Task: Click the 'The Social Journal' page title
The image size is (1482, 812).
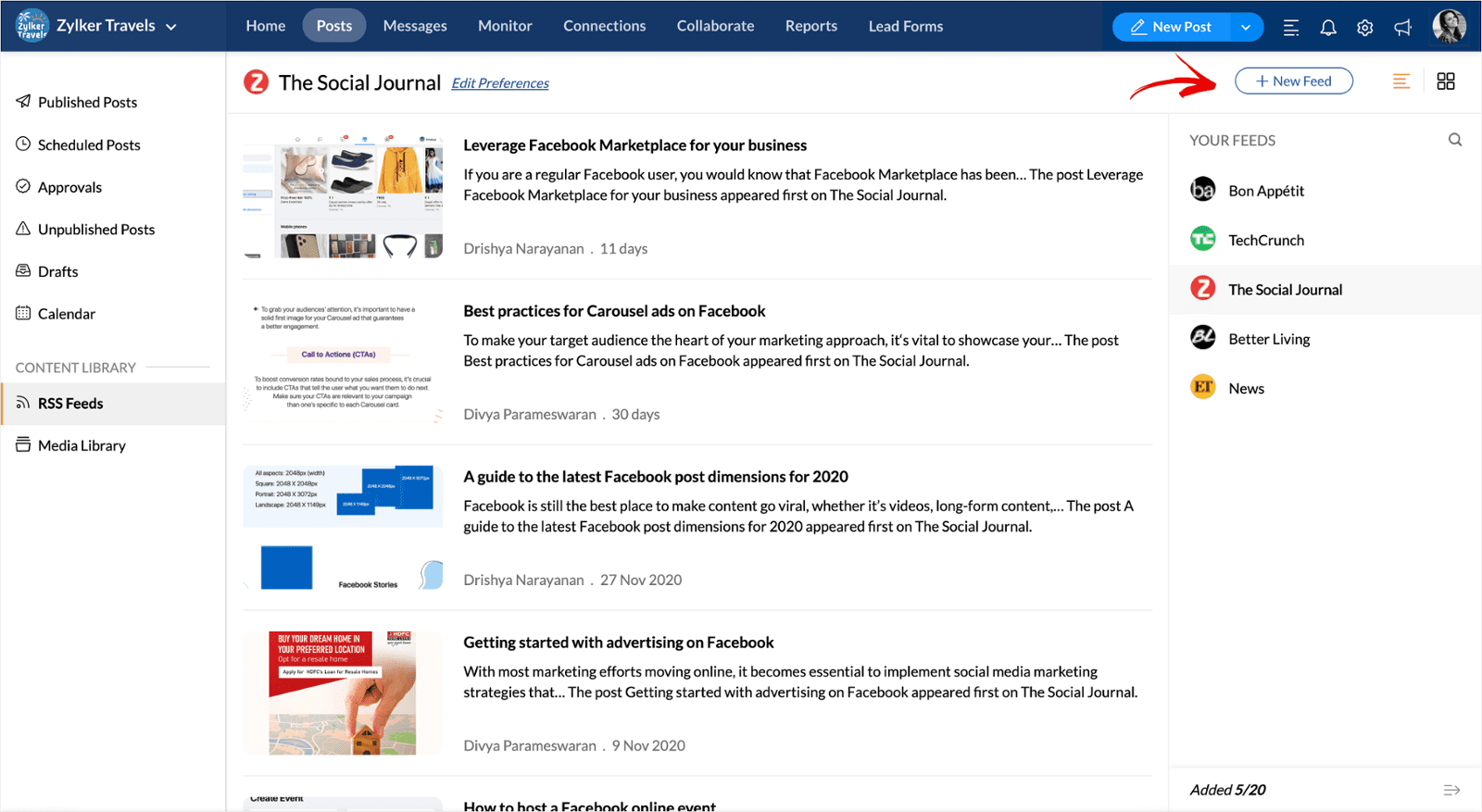Action: [x=359, y=83]
